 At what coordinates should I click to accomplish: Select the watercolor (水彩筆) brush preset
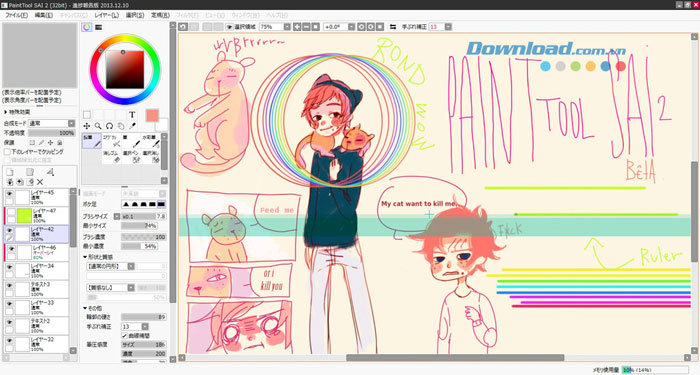150,141
